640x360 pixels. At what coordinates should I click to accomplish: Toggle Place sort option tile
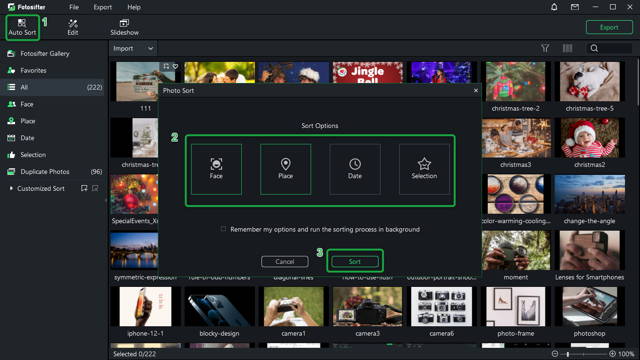pos(286,169)
